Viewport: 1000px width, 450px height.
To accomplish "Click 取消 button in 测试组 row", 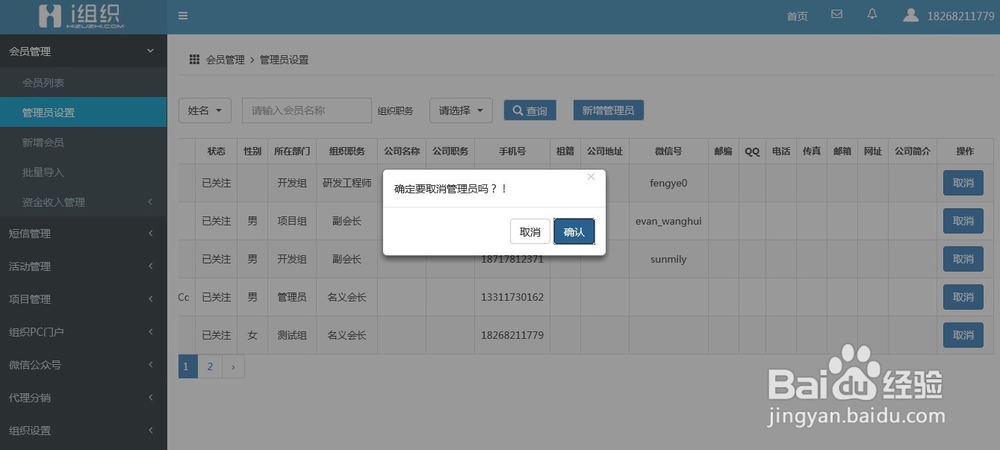I will pos(963,335).
